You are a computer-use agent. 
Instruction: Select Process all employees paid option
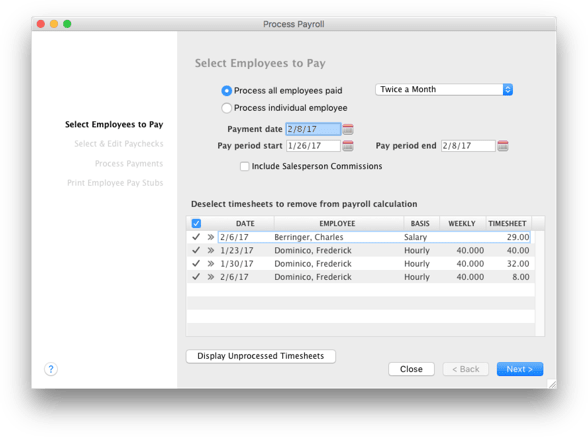point(226,91)
